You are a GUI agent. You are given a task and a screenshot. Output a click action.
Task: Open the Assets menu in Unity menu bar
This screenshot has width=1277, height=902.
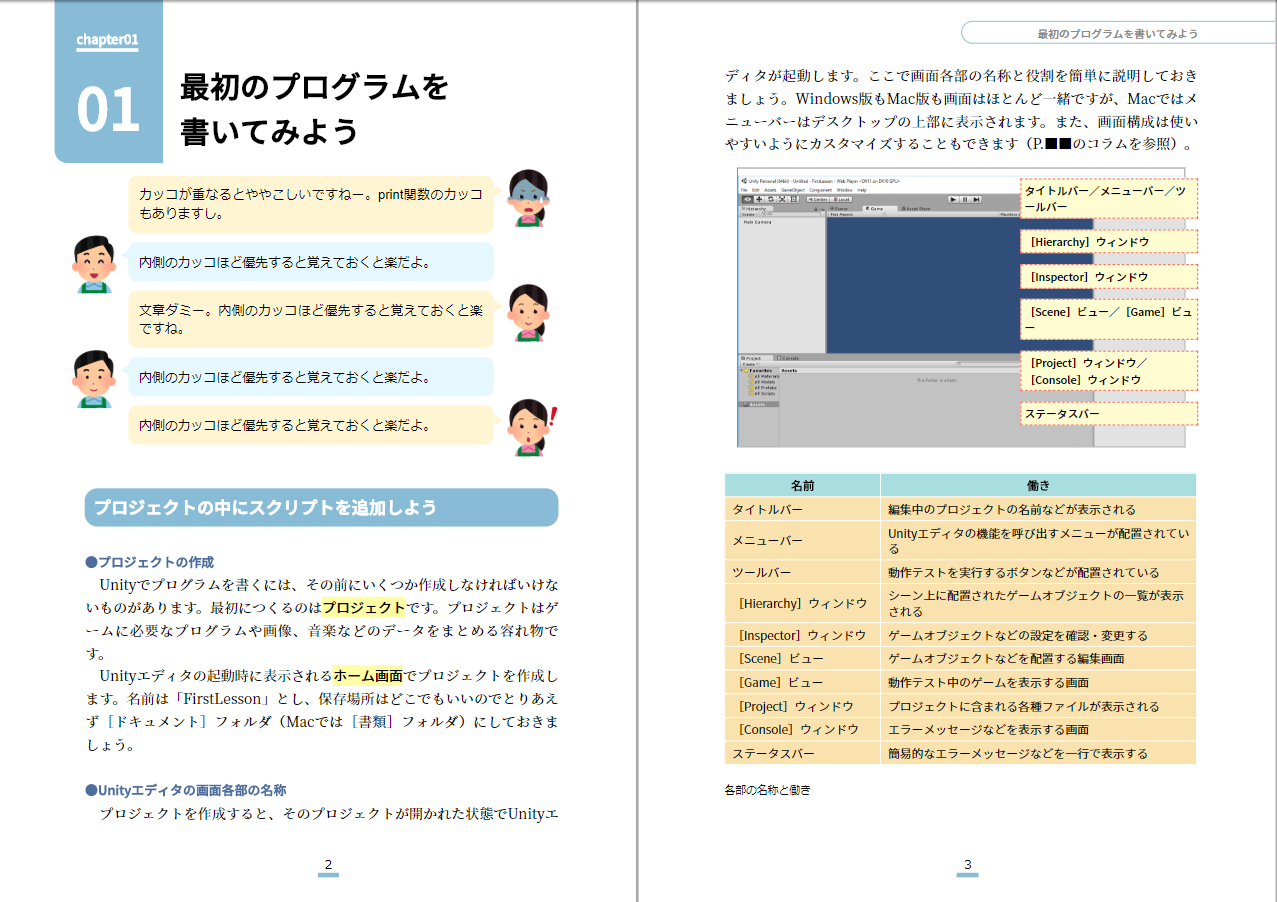click(x=770, y=190)
